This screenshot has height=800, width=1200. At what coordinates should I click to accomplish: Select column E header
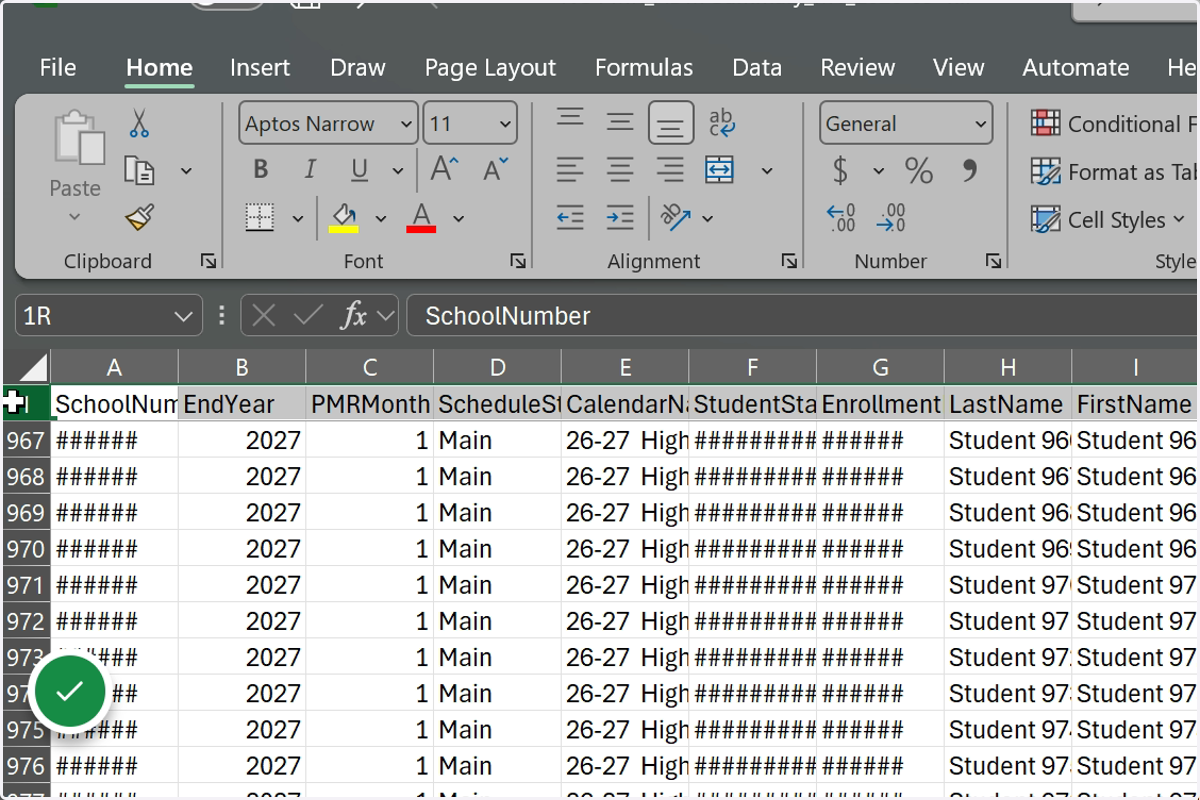(x=625, y=367)
